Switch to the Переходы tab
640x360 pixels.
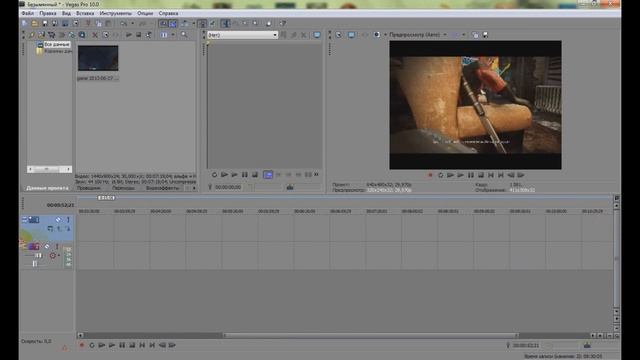pos(123,188)
